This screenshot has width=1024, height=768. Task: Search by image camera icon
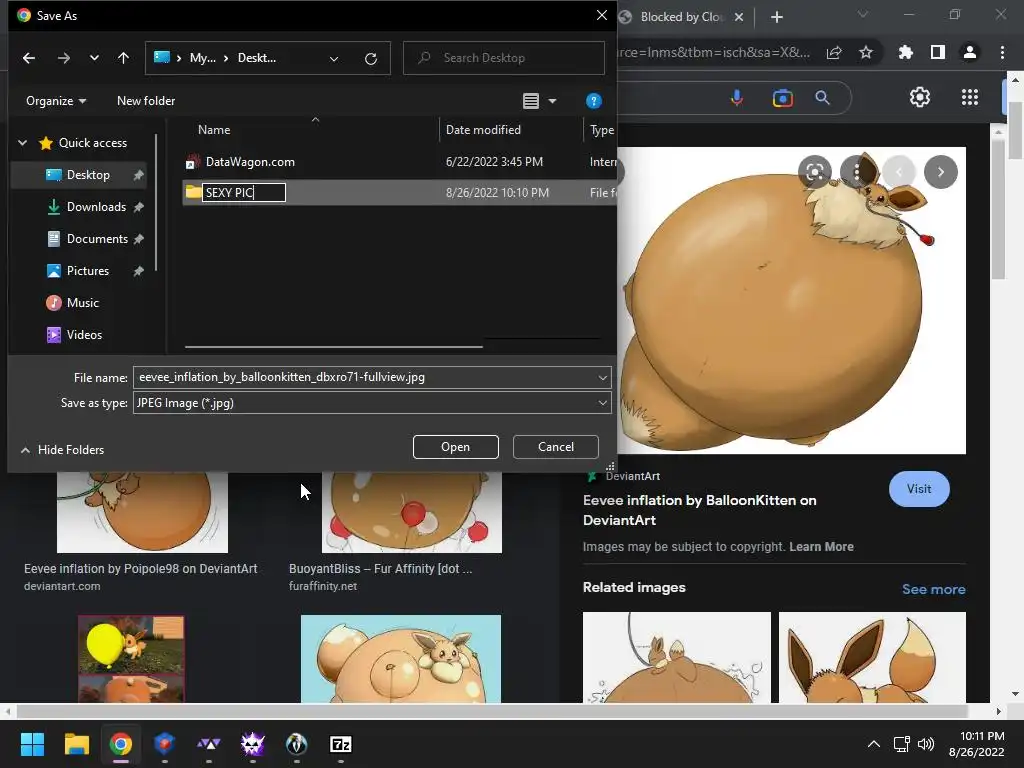tap(782, 98)
